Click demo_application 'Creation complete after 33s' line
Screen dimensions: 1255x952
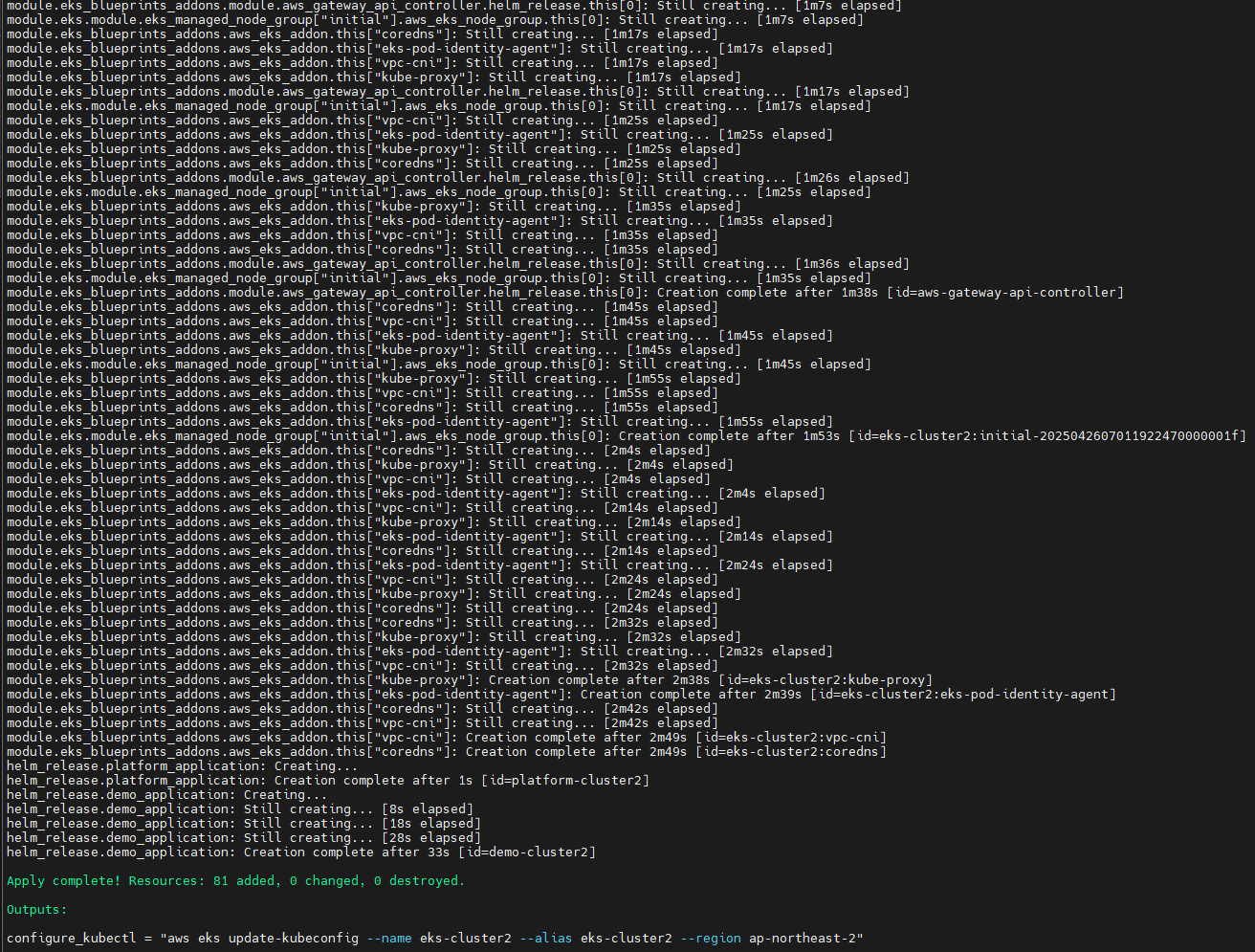pyautogui.click(x=301, y=852)
